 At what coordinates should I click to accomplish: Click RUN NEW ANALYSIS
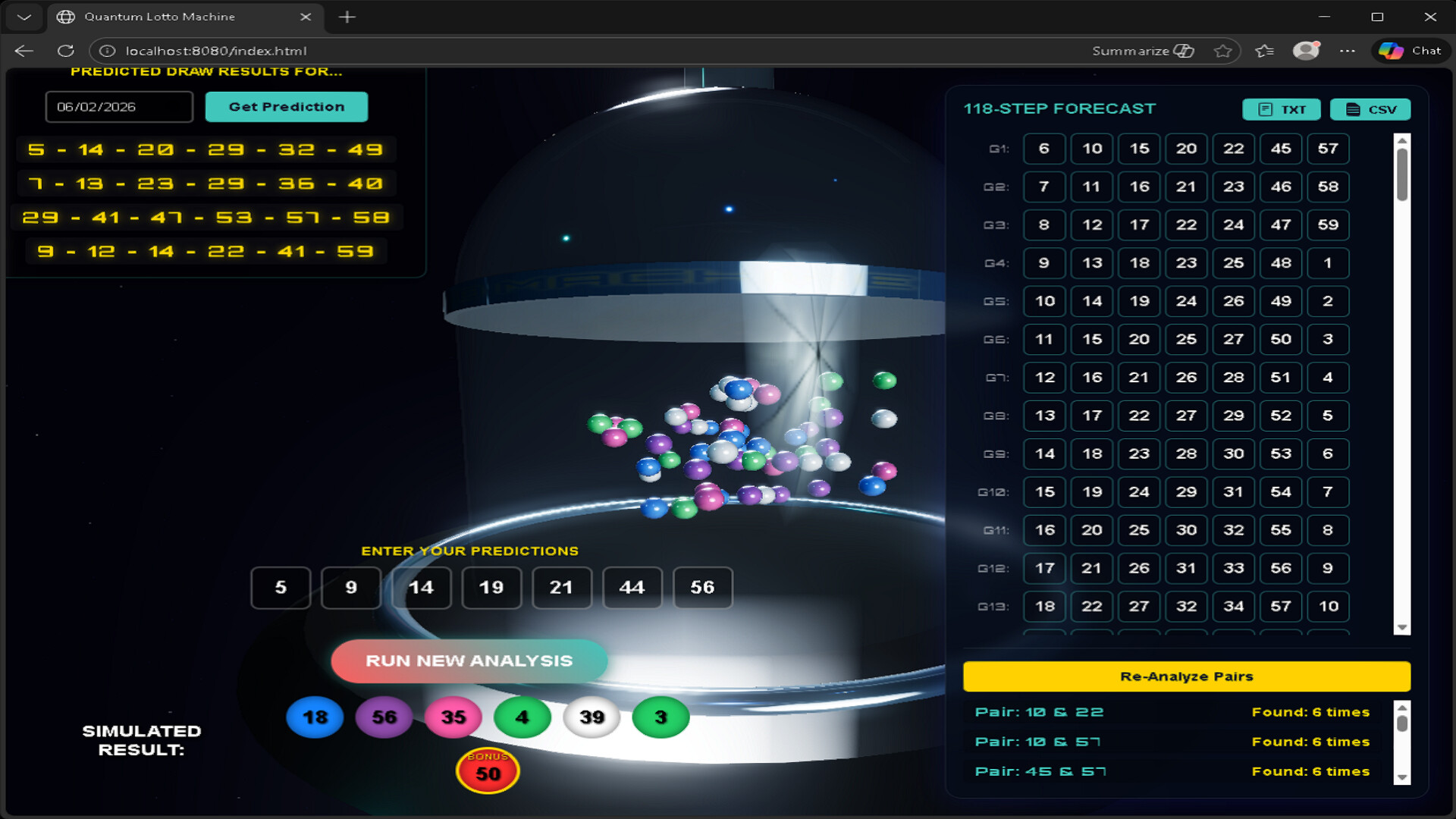point(469,661)
